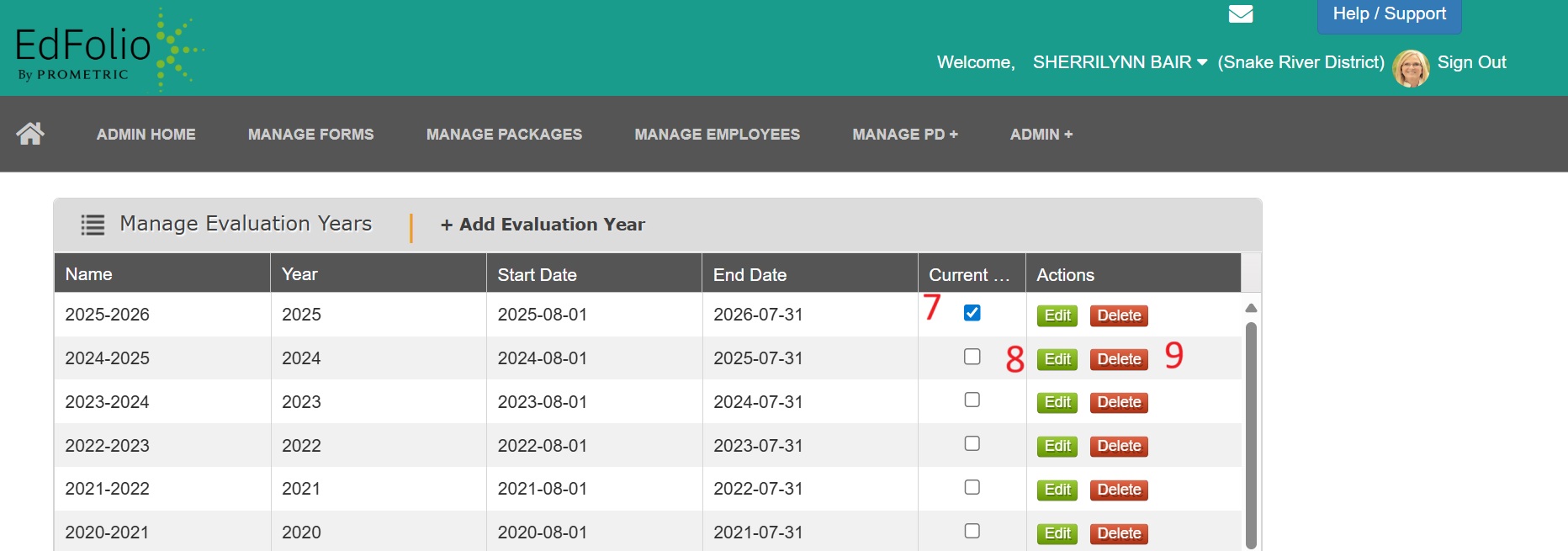Click end date 2022-07-31

[x=758, y=489]
